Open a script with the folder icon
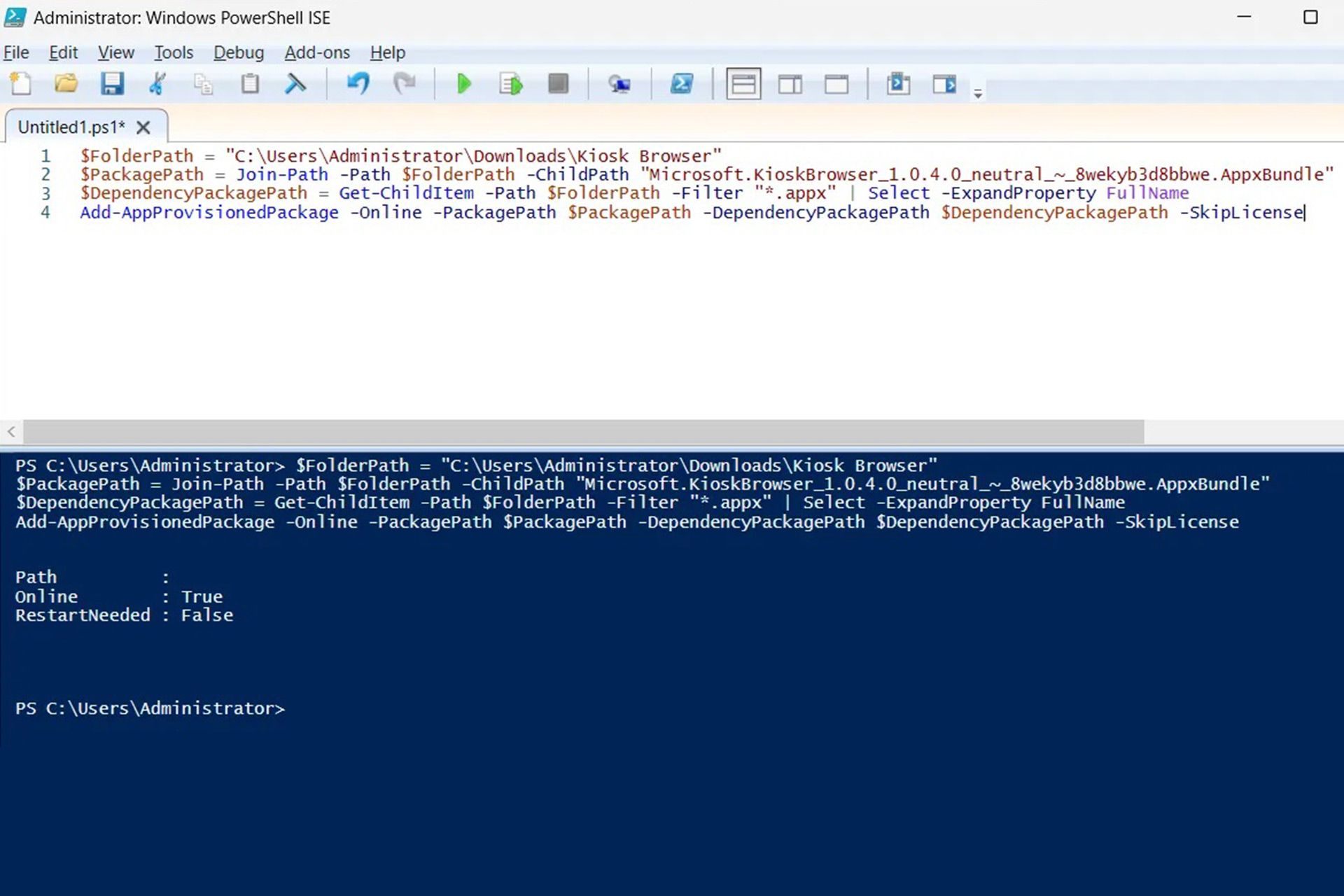Screen dimensions: 1344x896 [x=66, y=84]
